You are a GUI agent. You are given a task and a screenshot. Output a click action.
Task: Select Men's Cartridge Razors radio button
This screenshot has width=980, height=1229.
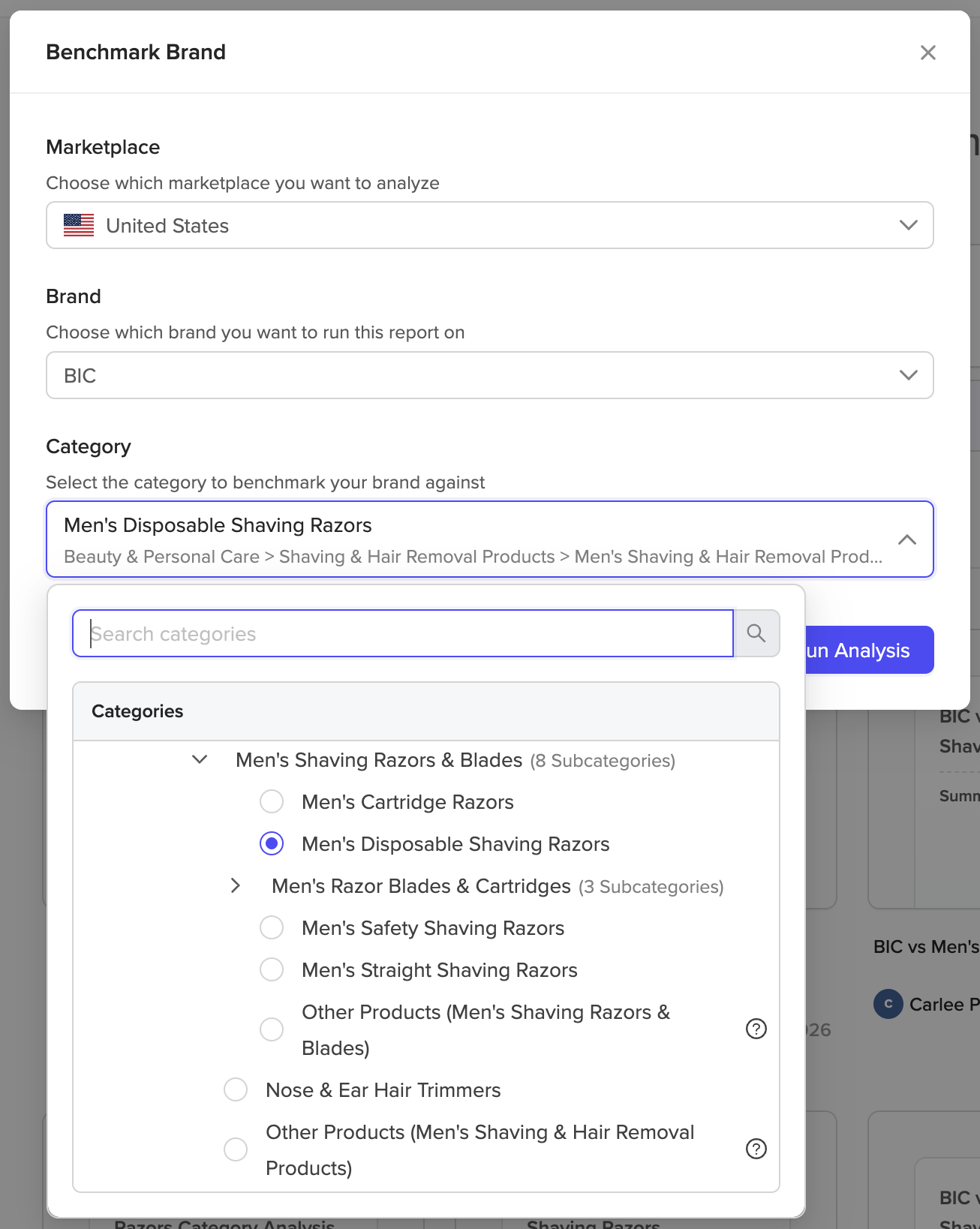(x=272, y=801)
